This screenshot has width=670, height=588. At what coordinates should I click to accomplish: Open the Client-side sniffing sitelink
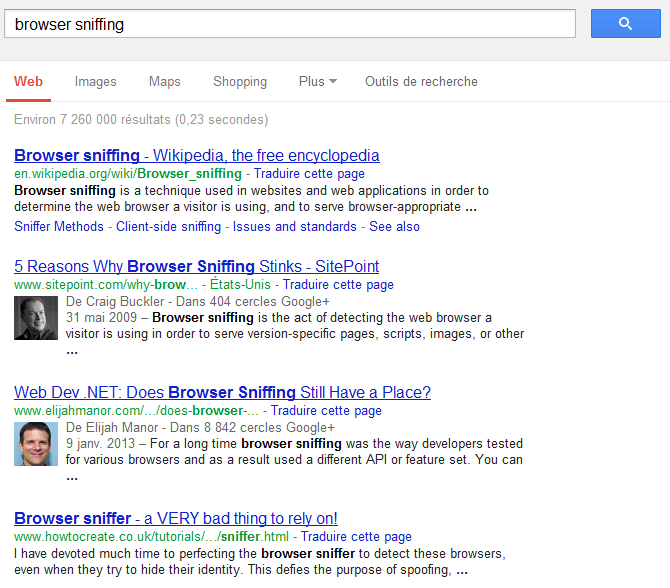click(168, 226)
